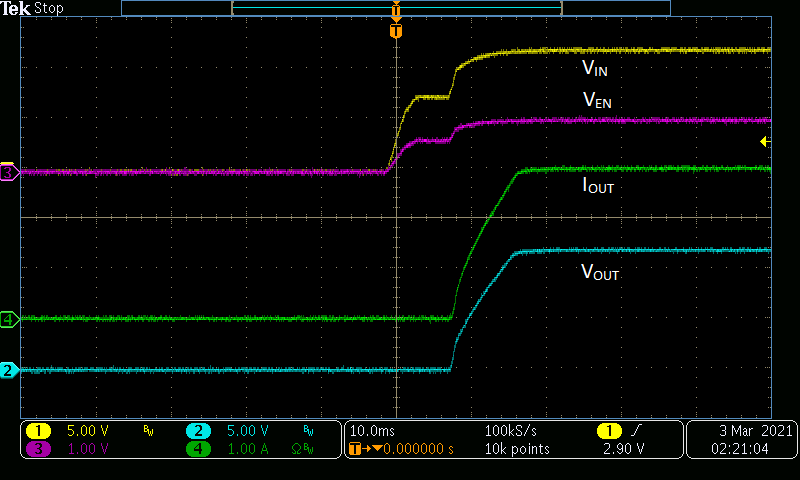Screen dimensions: 800x480
Task: Click the 100kS/s sample rate readout
Action: pos(511,431)
